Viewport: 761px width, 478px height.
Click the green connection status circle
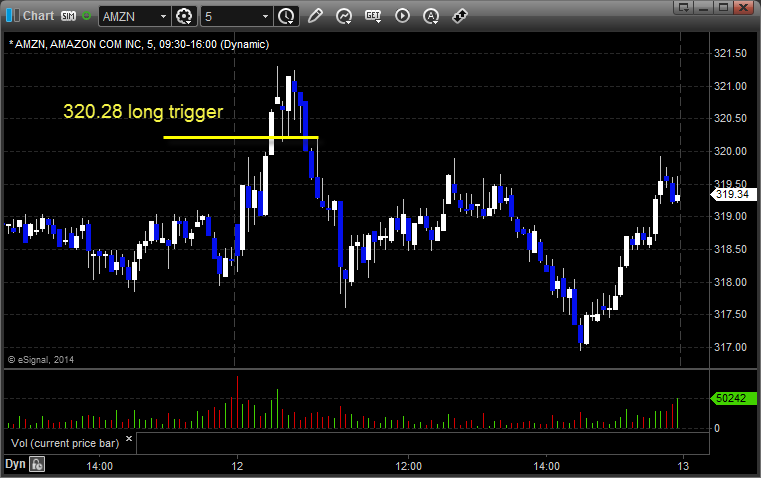(x=86, y=16)
